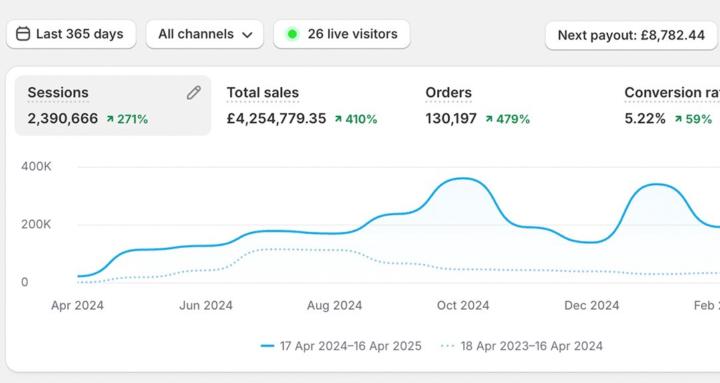Click the green live visitors status dot
Screen dimensions: 720x383
[292, 34]
